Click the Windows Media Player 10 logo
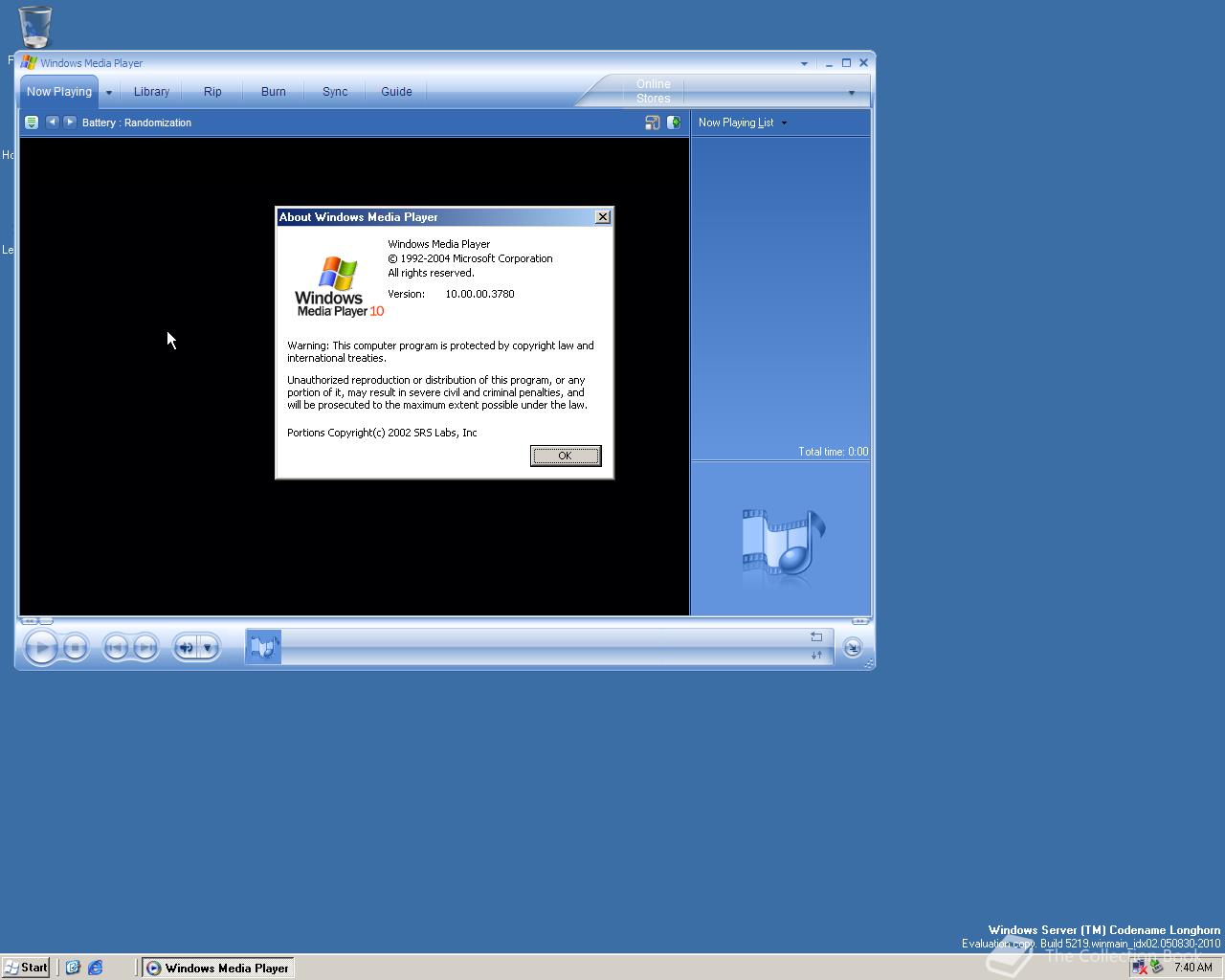This screenshot has height=980, width=1225. click(340, 286)
